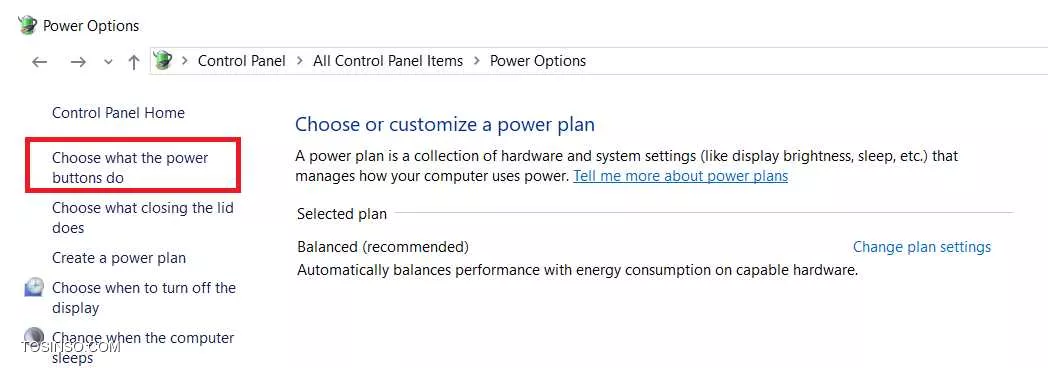Screen dimensions: 1048x368
Task: Go back with the left arrow
Action: pos(39,62)
